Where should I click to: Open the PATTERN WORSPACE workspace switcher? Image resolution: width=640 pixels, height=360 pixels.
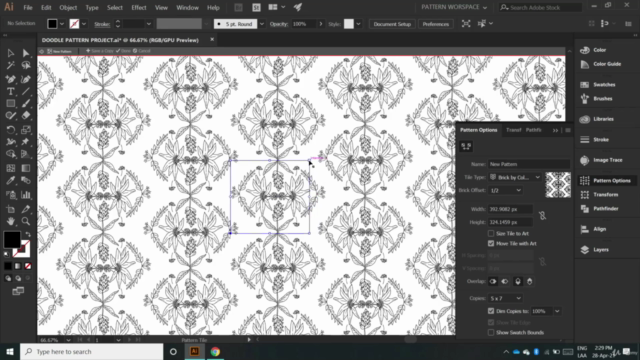454,7
